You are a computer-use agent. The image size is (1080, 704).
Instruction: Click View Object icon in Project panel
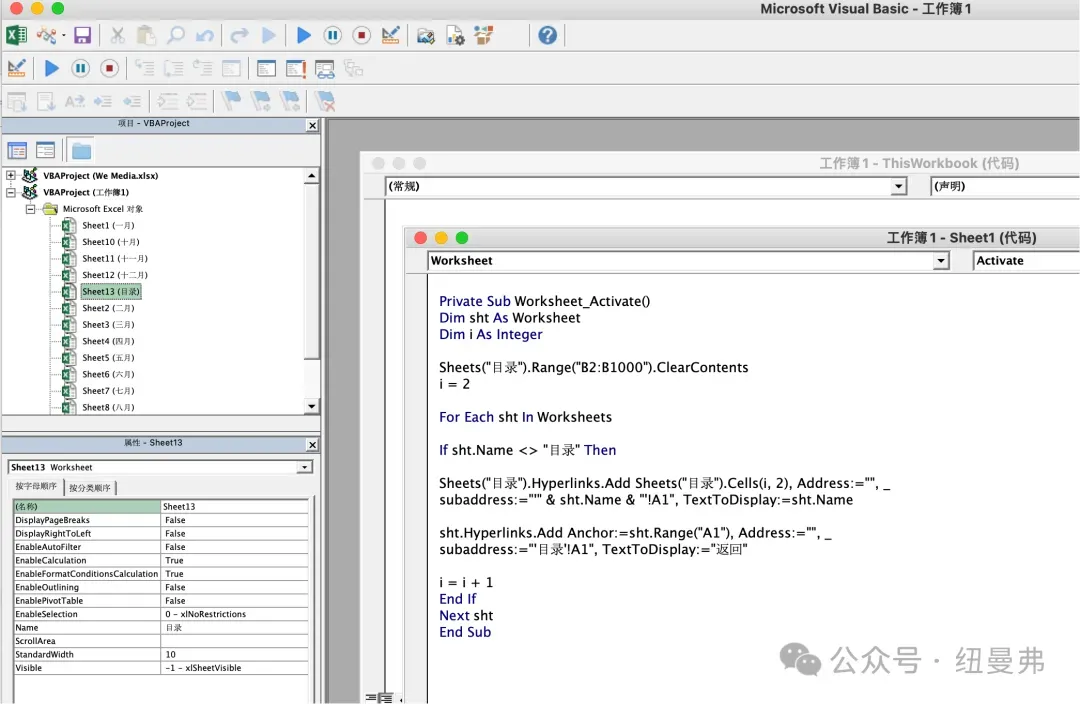click(45, 150)
